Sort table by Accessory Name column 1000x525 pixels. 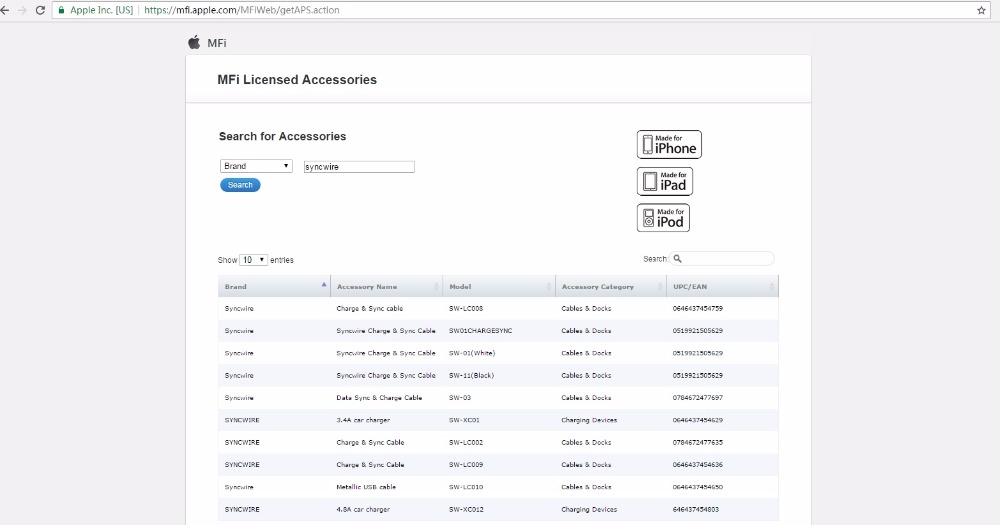click(x=387, y=287)
